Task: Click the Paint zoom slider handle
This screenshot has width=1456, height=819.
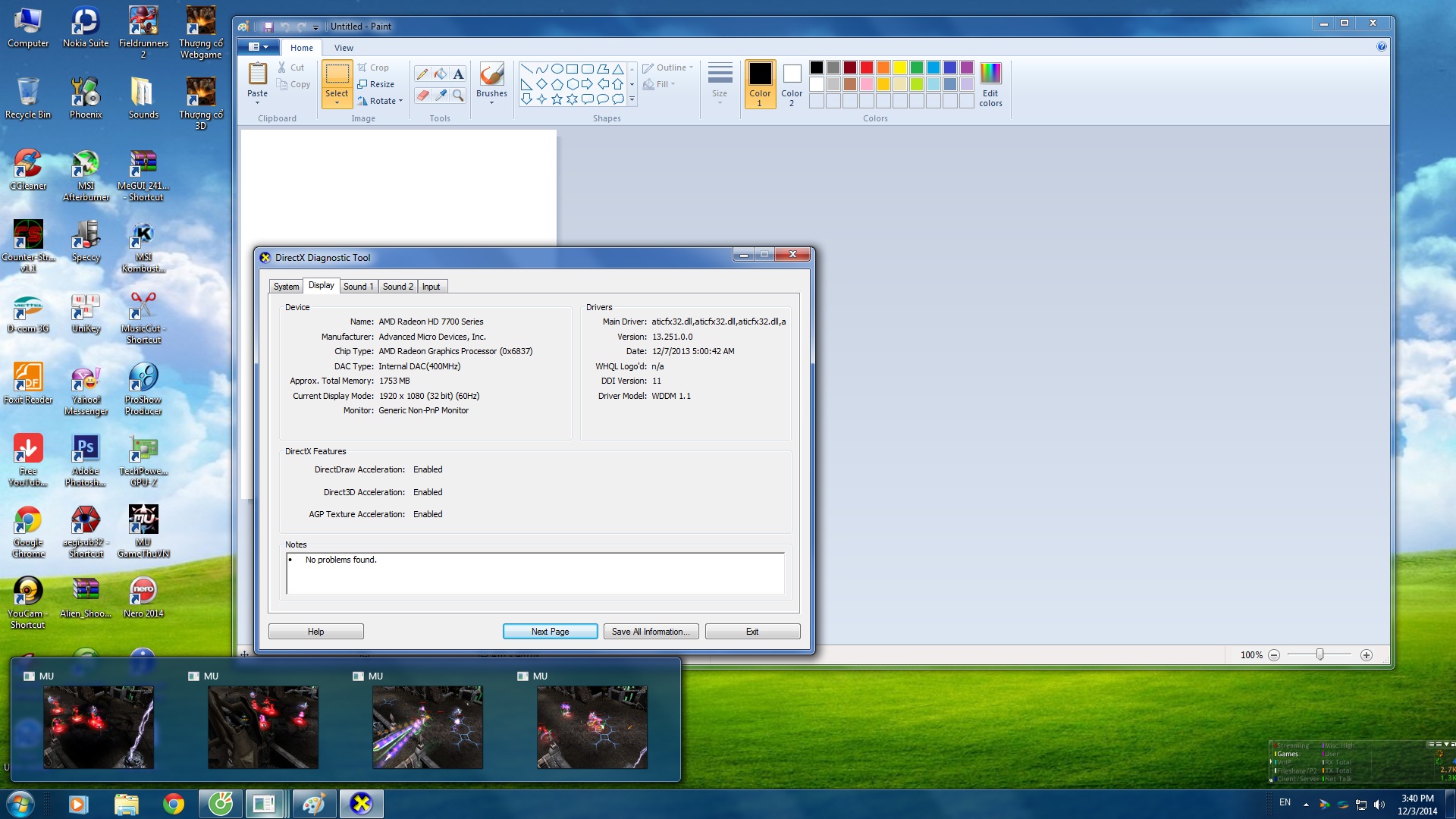Action: [1319, 654]
